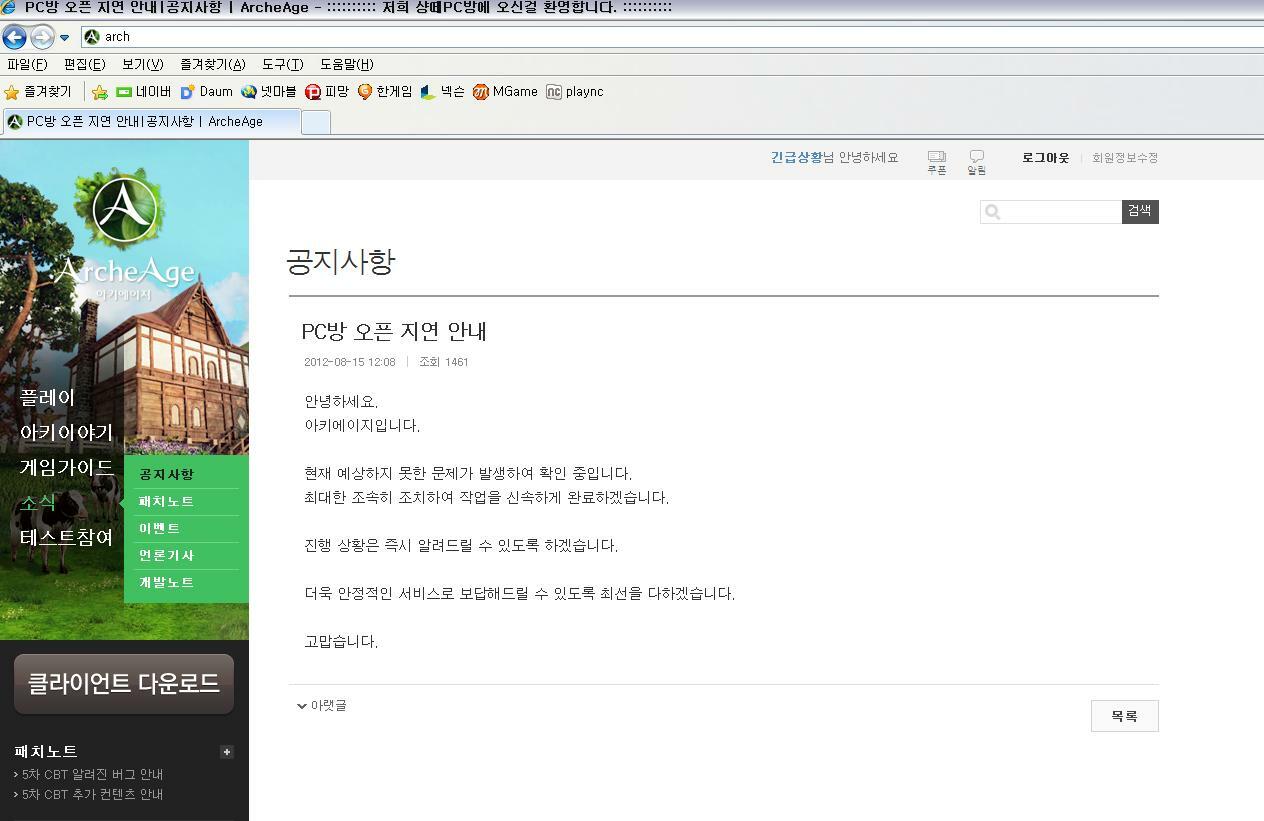Open the MGame bookmark shortcut
The image size is (1264, 821).
tap(505, 92)
